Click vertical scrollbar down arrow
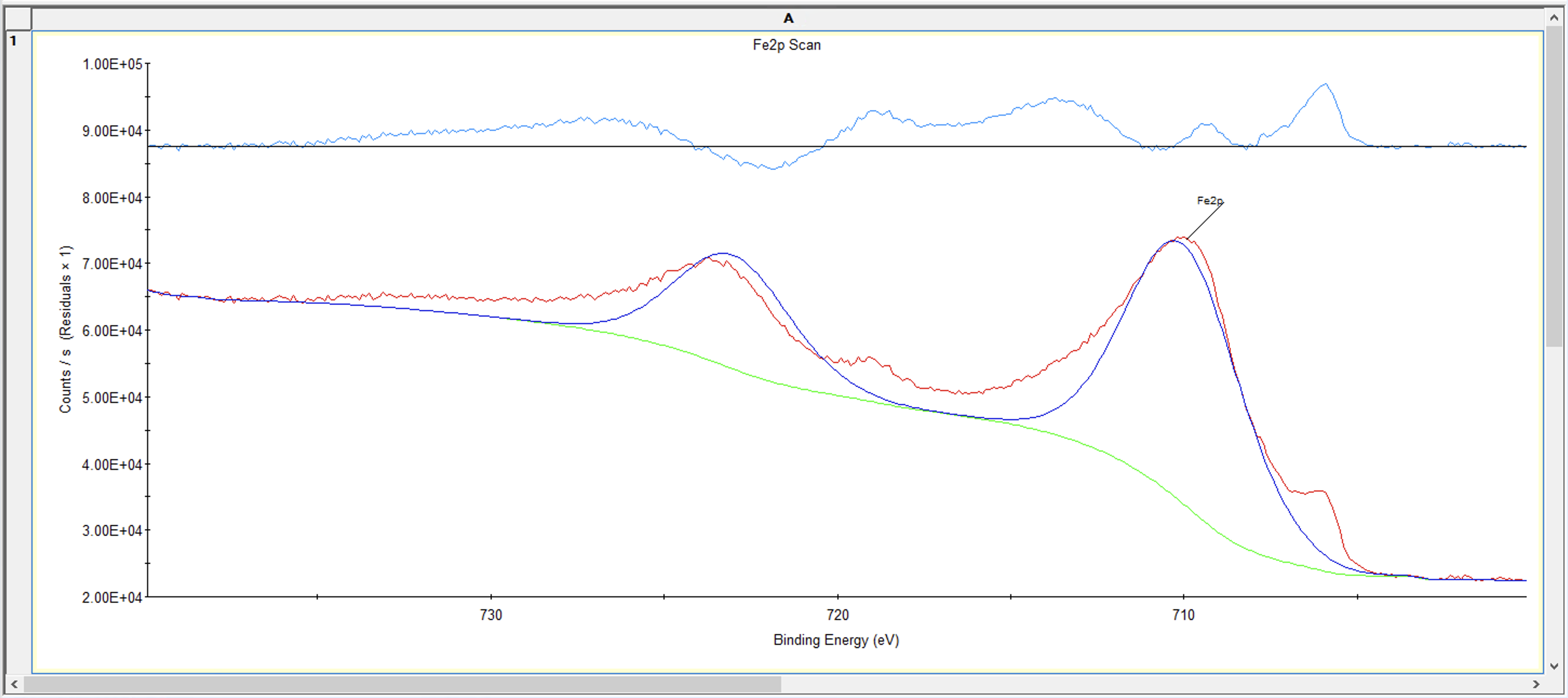Image resolution: width=1568 pixels, height=698 pixels. [x=1554, y=666]
